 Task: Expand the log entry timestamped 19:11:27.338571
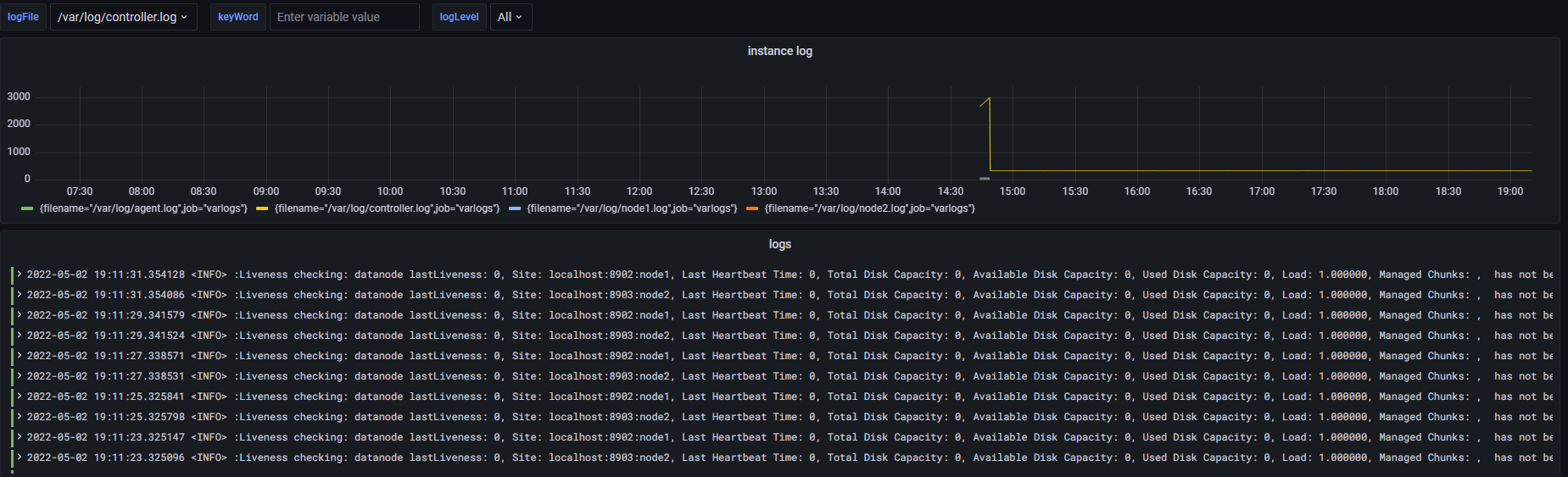point(20,356)
